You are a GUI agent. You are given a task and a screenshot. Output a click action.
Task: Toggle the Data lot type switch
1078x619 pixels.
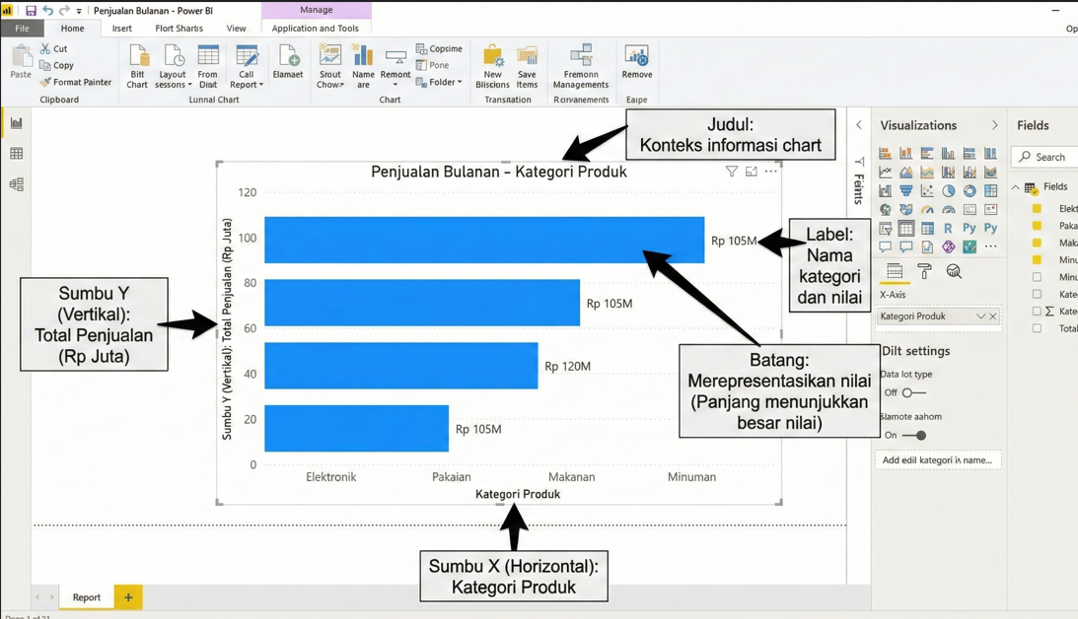click(912, 393)
